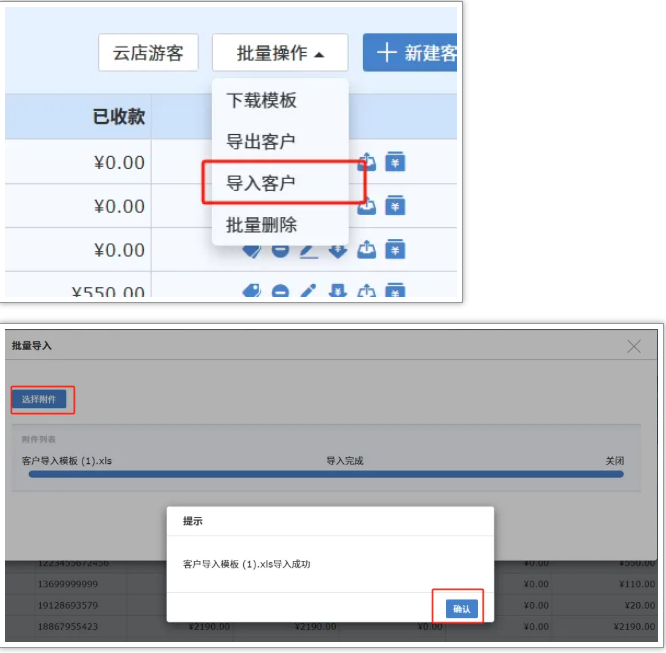Select the 导入客户 menu entry
This screenshot has height=653, width=666.
(x=261, y=184)
